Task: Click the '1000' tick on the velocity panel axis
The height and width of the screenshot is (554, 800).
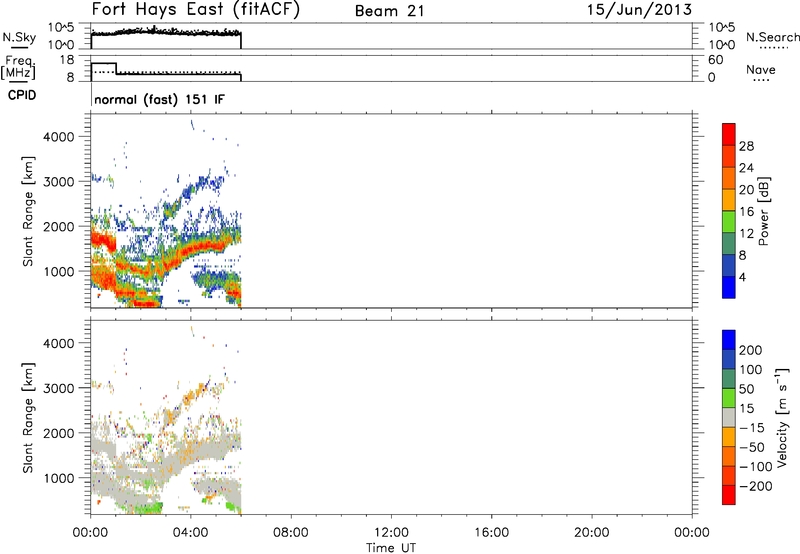Action: click(x=59, y=478)
